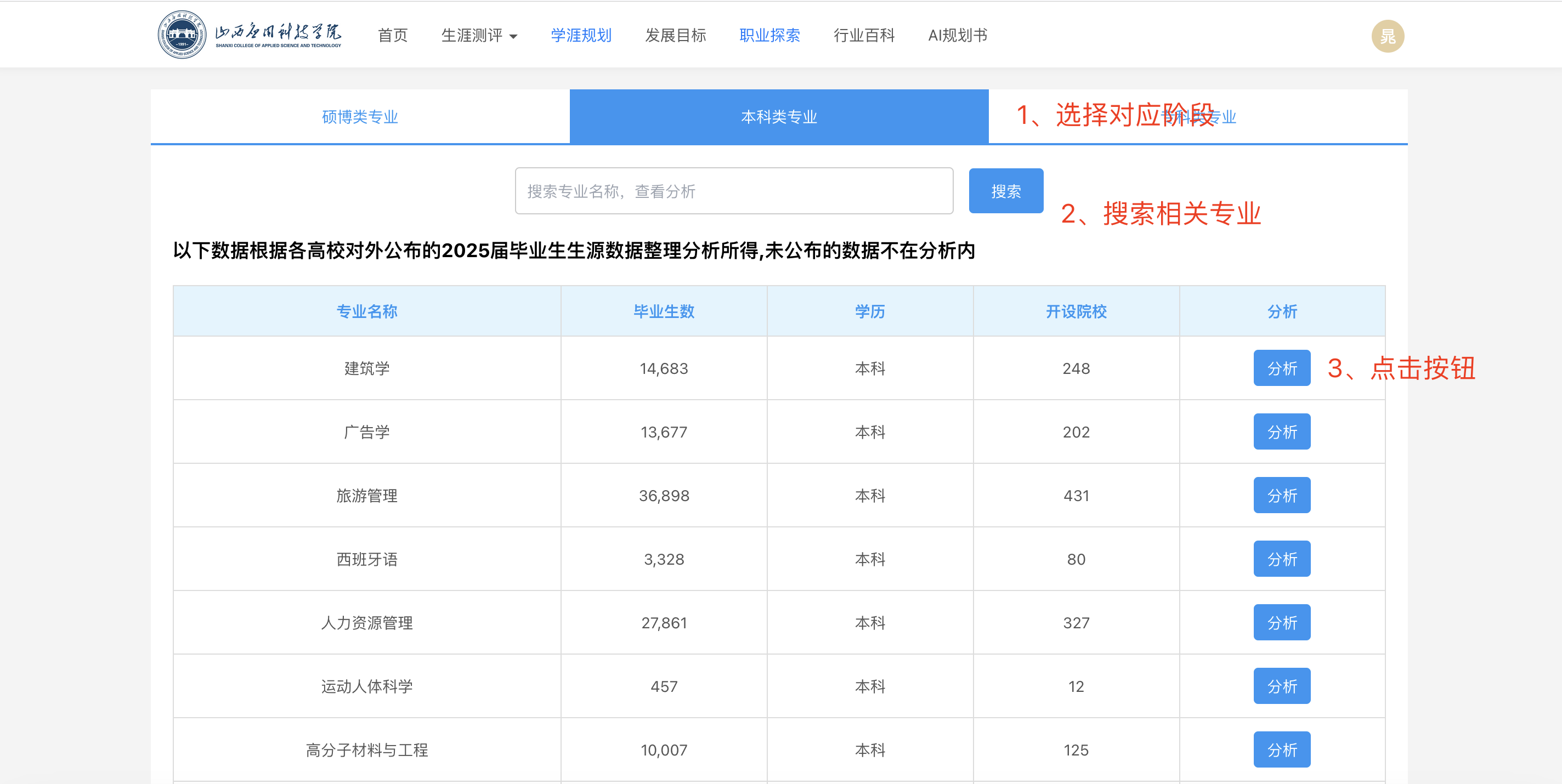Image resolution: width=1562 pixels, height=784 pixels.
Task: Open 职业探索 navigation item
Action: click(769, 35)
